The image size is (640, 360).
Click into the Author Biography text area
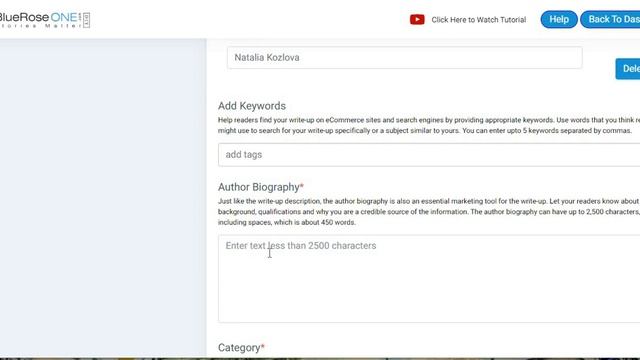coord(429,279)
